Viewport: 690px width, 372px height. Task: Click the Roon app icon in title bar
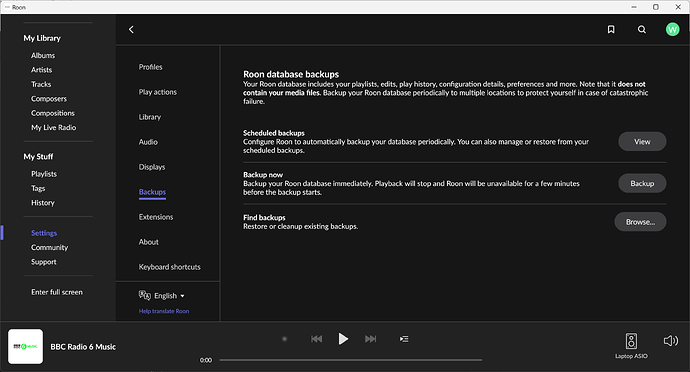[7, 7]
